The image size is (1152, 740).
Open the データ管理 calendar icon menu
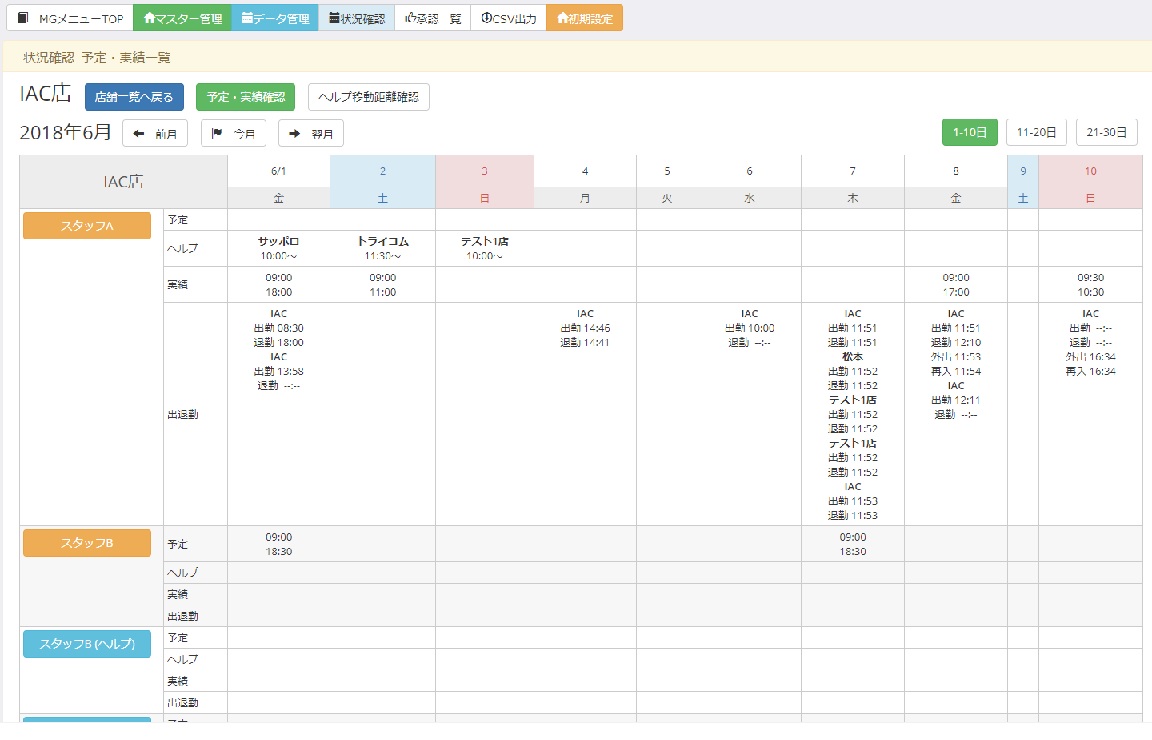click(247, 18)
